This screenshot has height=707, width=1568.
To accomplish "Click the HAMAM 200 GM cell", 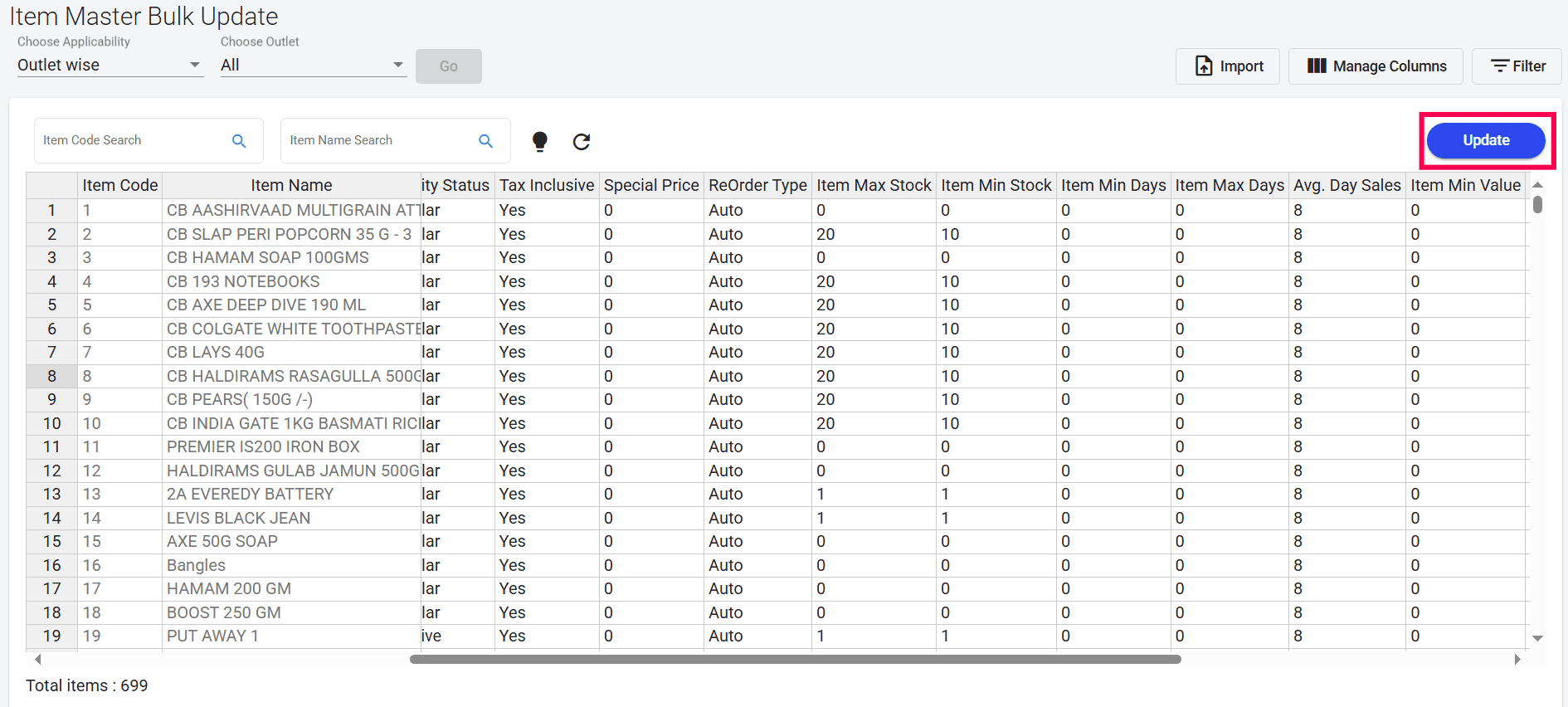I will [292, 588].
